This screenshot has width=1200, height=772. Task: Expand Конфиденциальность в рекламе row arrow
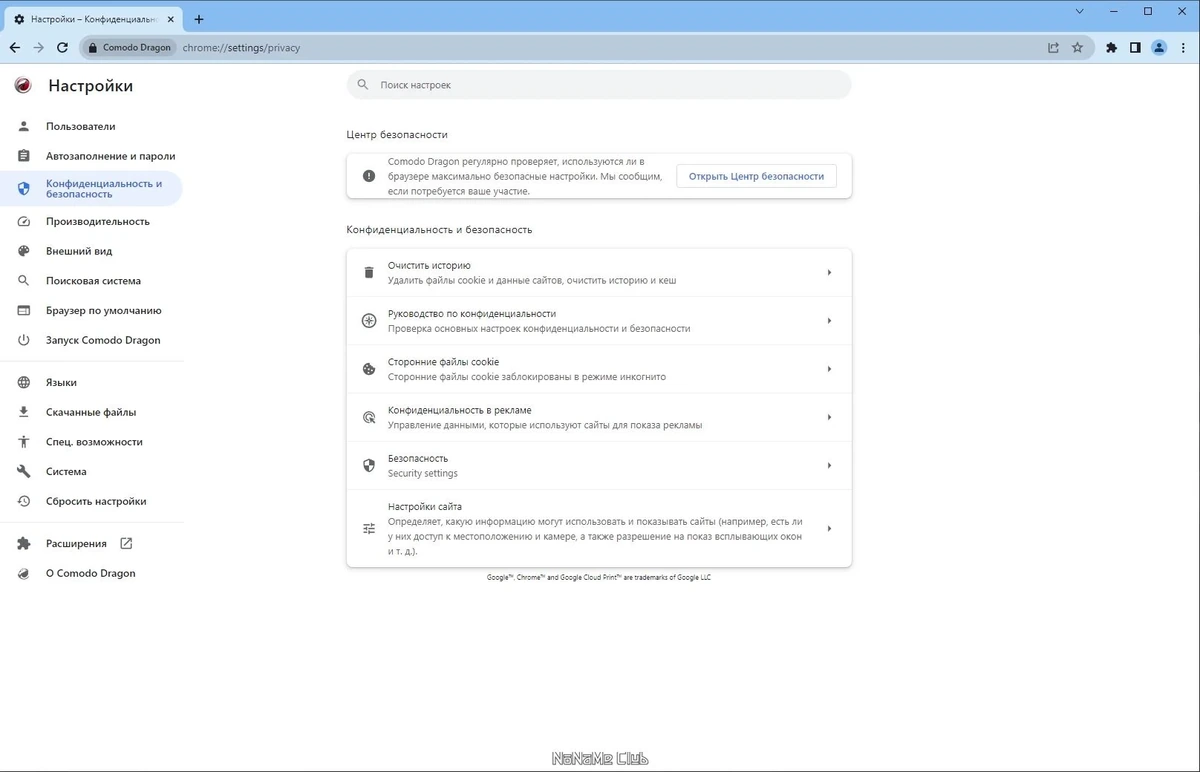click(x=829, y=417)
